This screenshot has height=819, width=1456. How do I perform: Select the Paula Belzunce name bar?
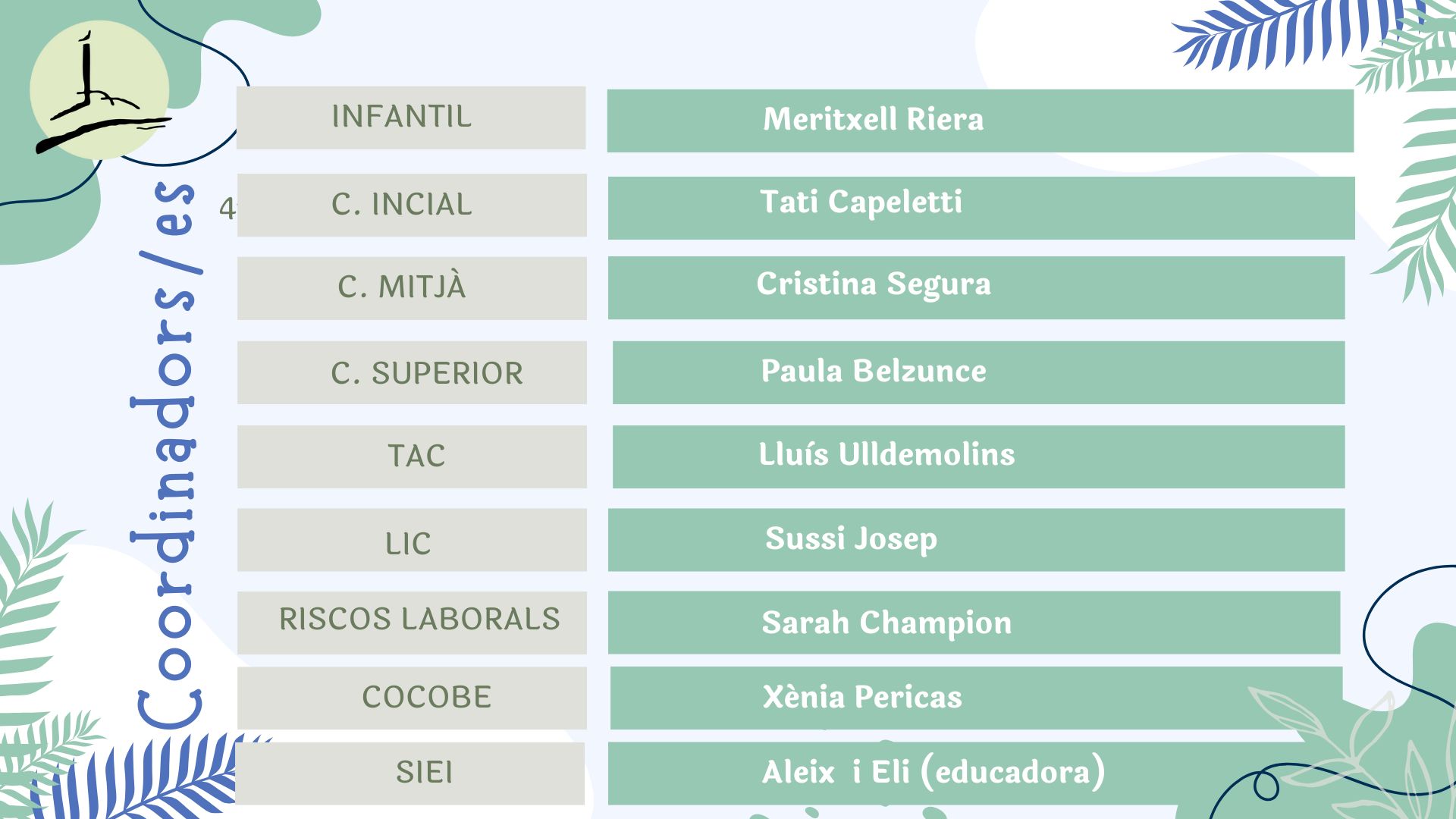pyautogui.click(x=978, y=372)
